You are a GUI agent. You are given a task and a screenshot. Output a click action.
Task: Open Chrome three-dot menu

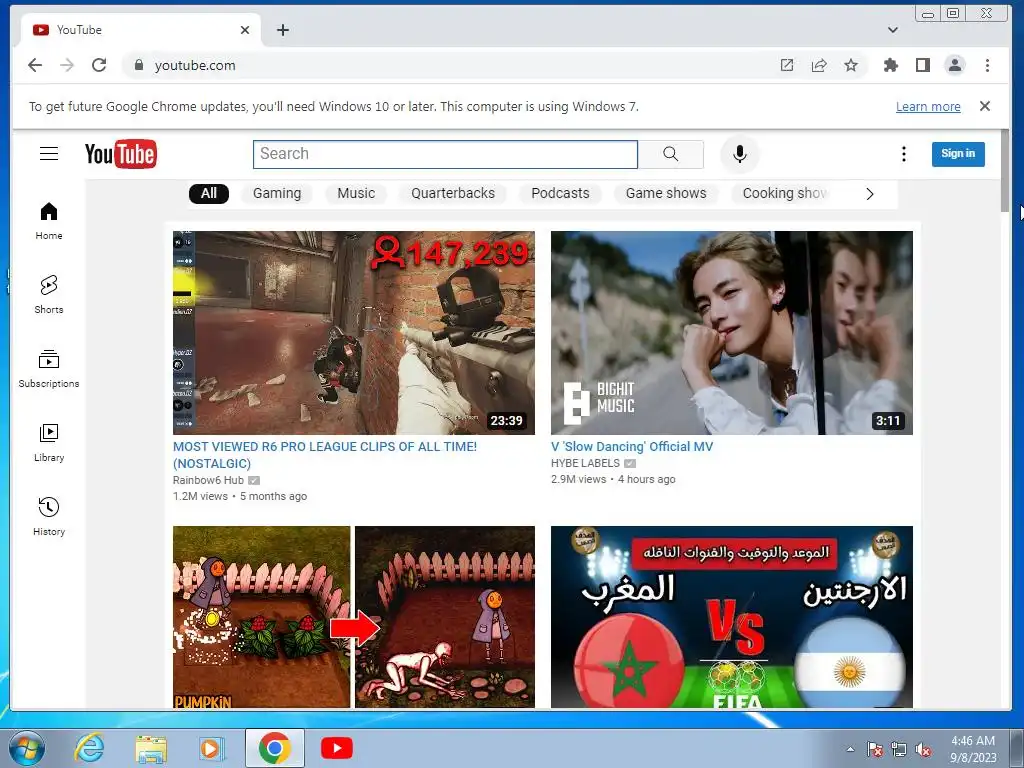[x=987, y=65]
